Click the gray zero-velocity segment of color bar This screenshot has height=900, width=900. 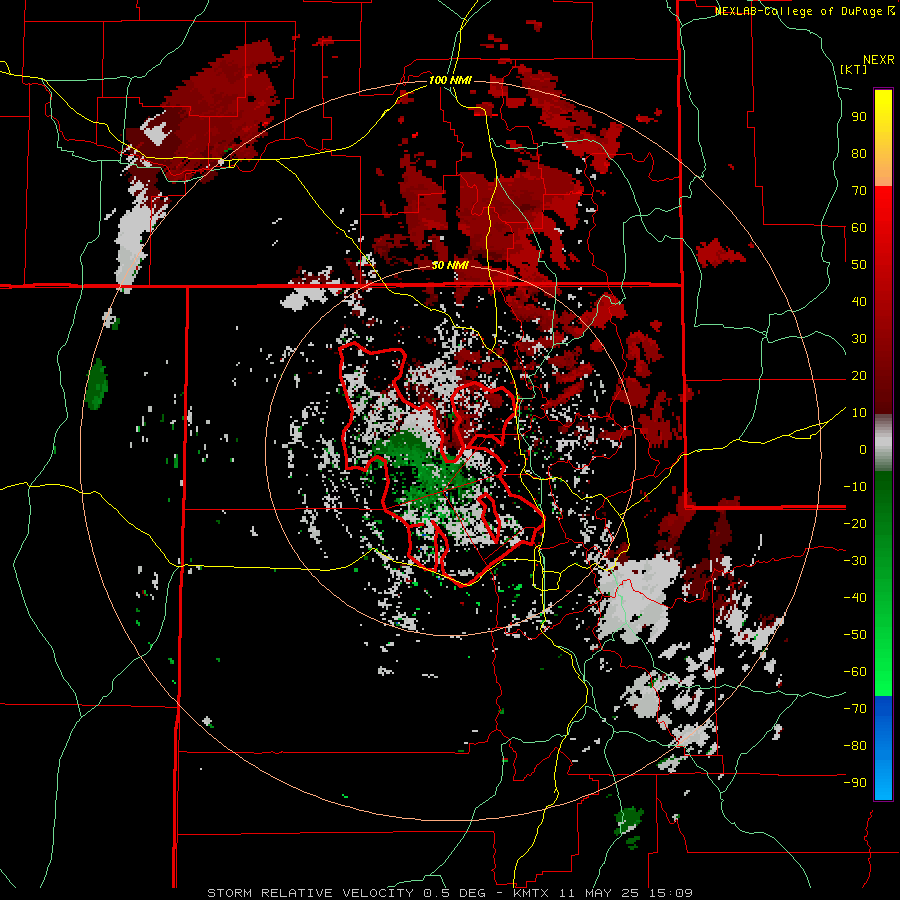click(x=883, y=445)
